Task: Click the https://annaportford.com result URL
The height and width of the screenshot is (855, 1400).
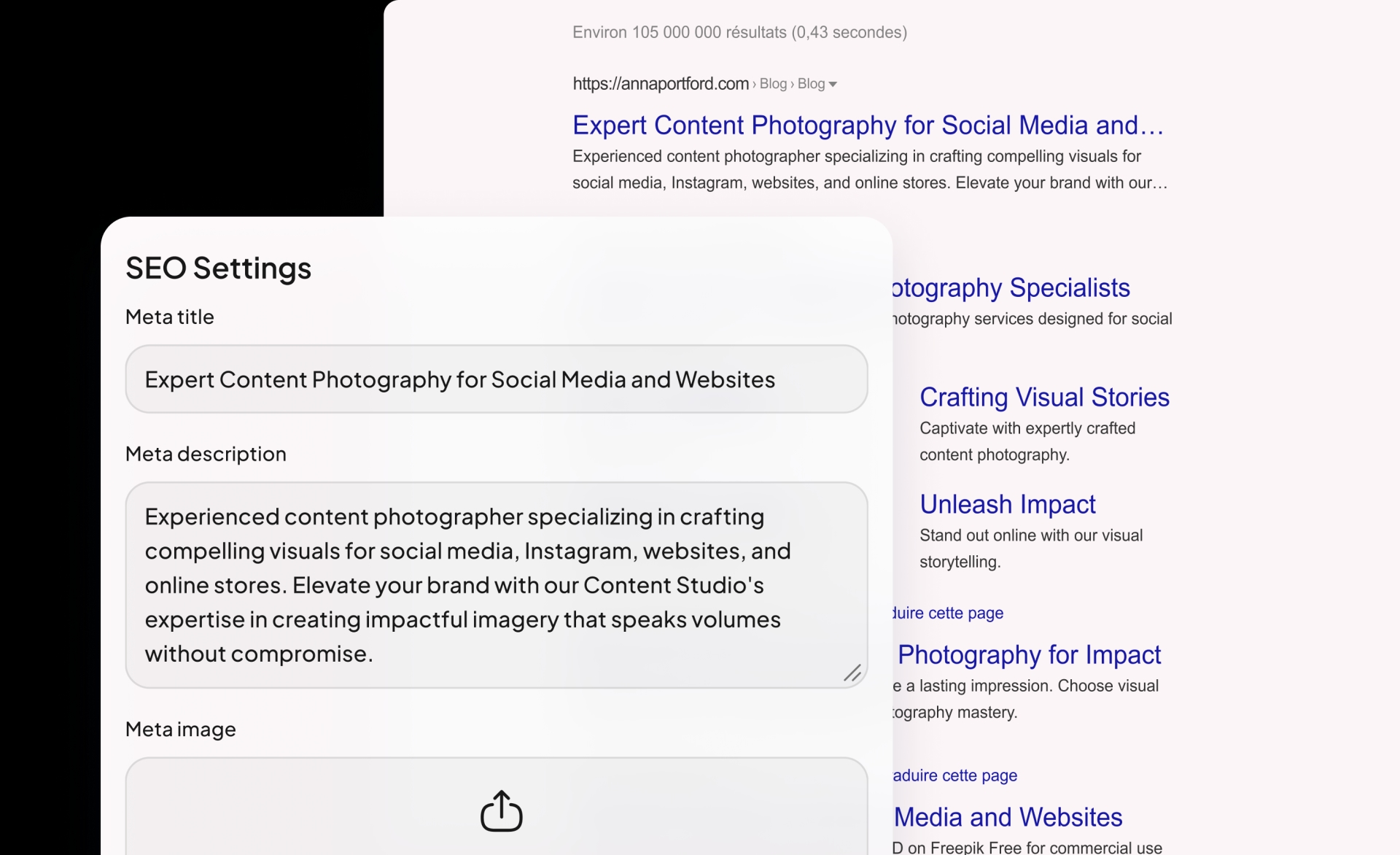Action: (661, 84)
